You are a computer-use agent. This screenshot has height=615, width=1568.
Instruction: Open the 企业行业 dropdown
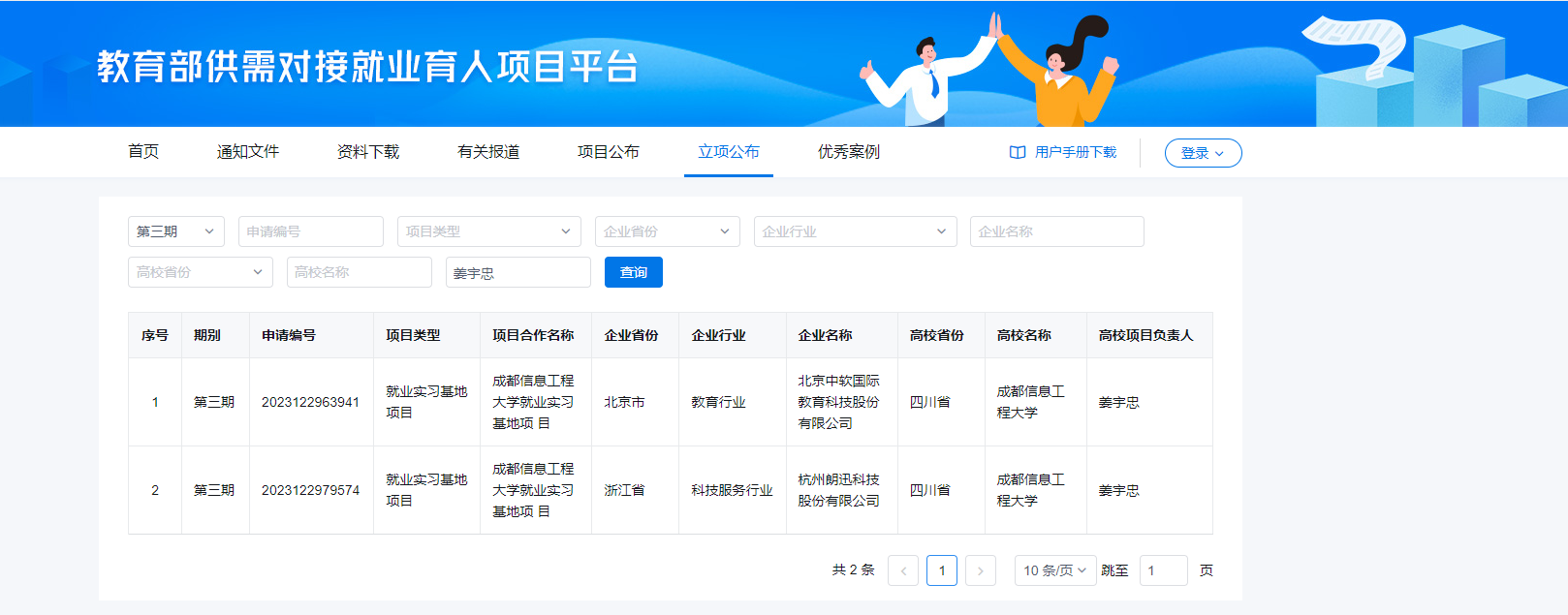[x=855, y=231]
